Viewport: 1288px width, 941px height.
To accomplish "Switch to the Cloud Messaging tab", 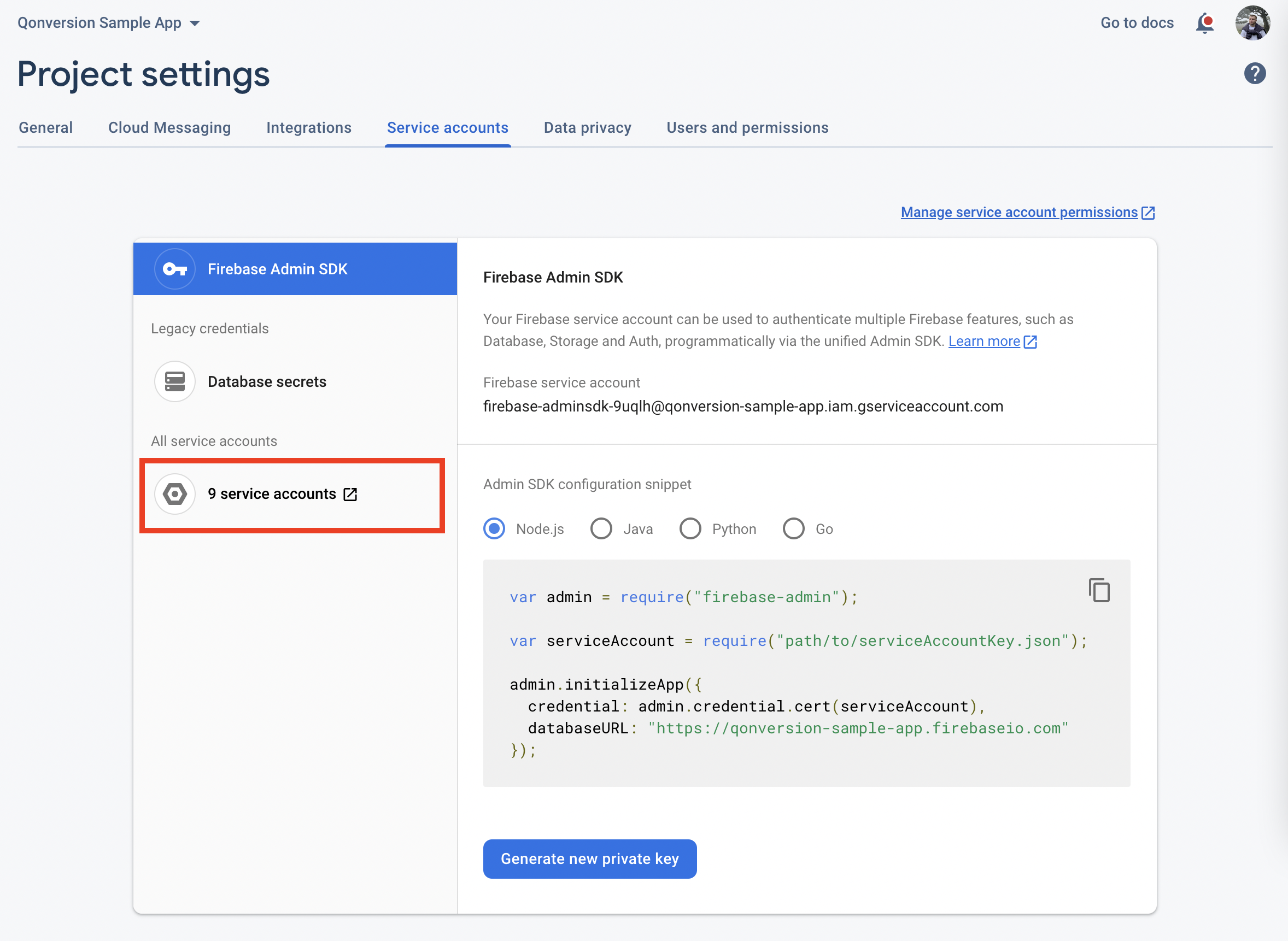I will click(169, 127).
